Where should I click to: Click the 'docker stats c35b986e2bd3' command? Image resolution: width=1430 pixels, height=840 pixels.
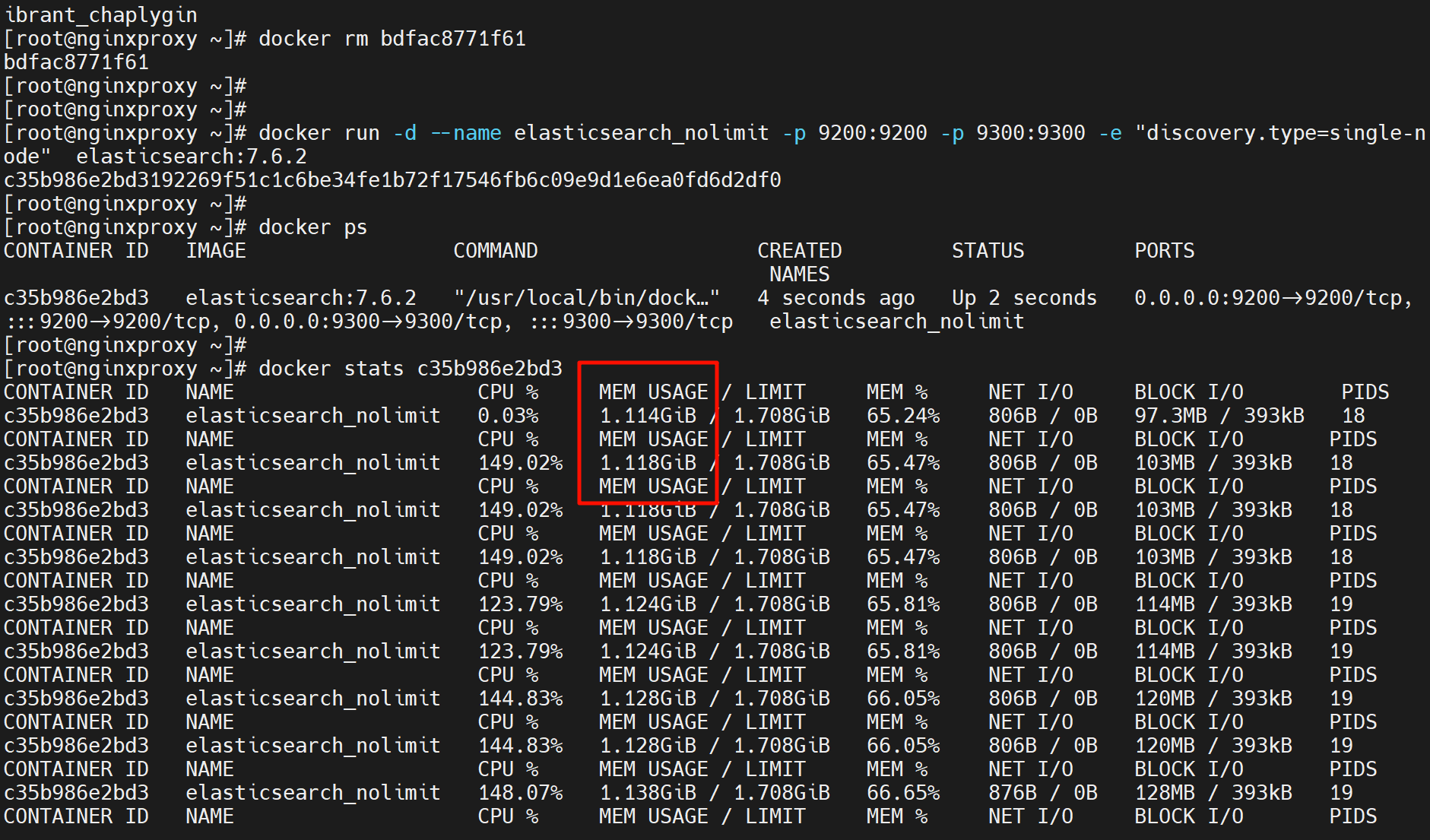(410, 369)
